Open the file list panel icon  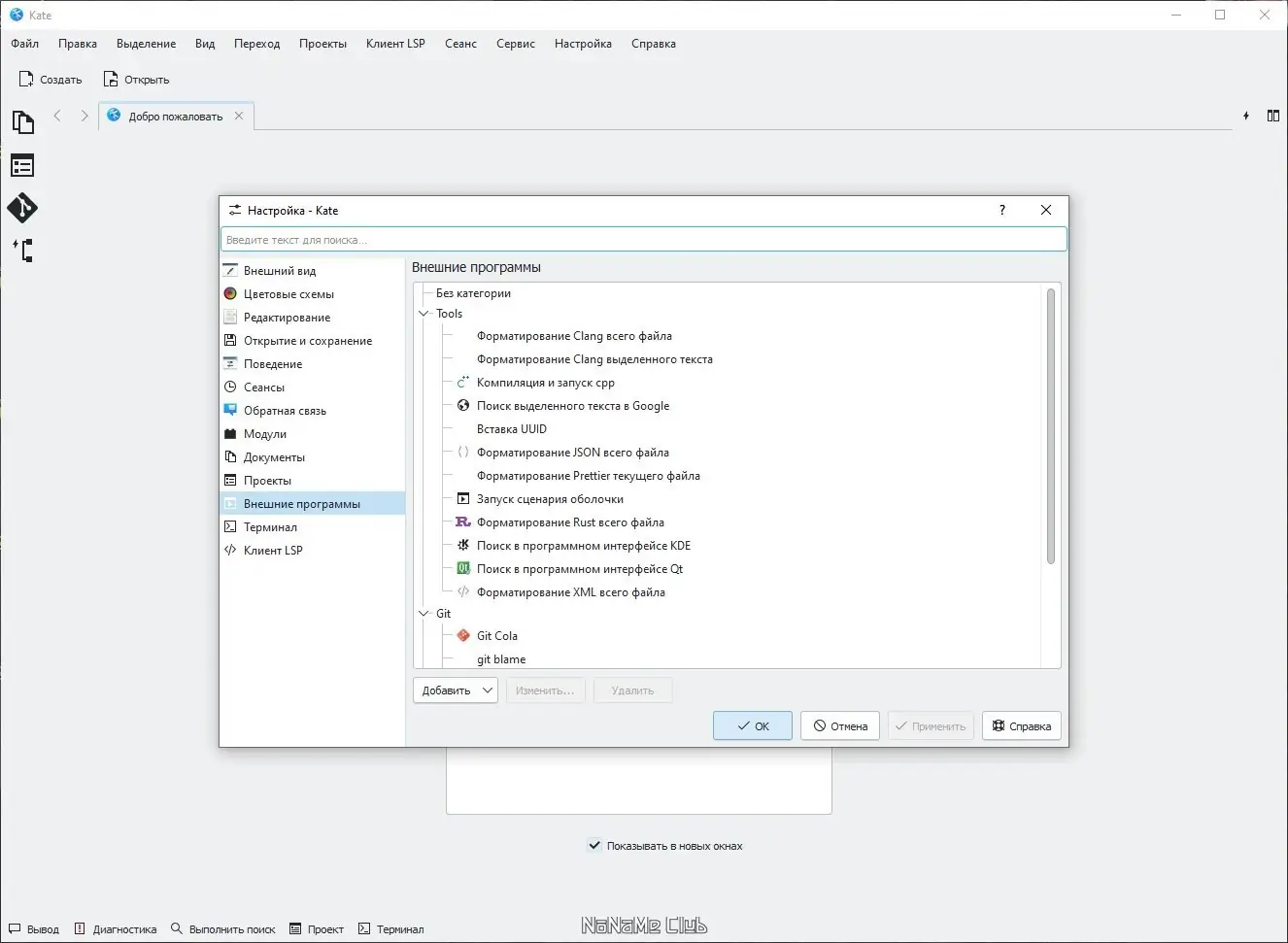22,166
